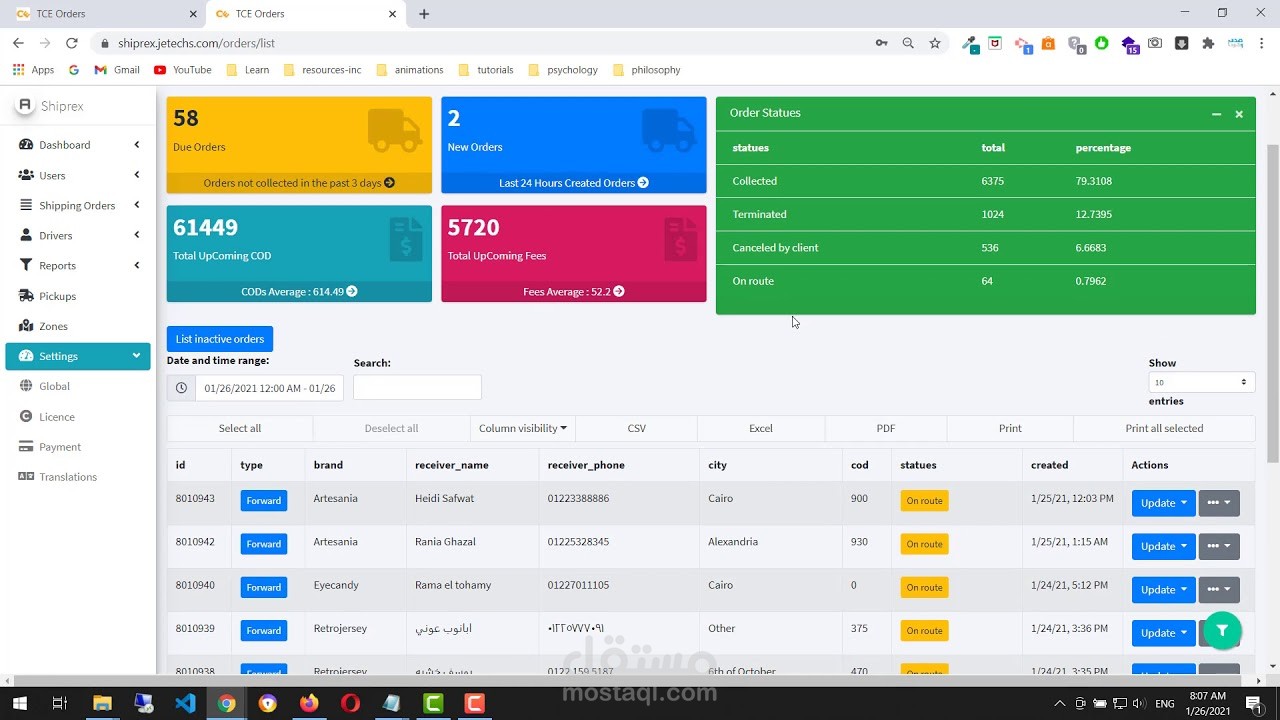Close the Order Statues card
Screen dimensions: 1280x720
pyautogui.click(x=1239, y=114)
